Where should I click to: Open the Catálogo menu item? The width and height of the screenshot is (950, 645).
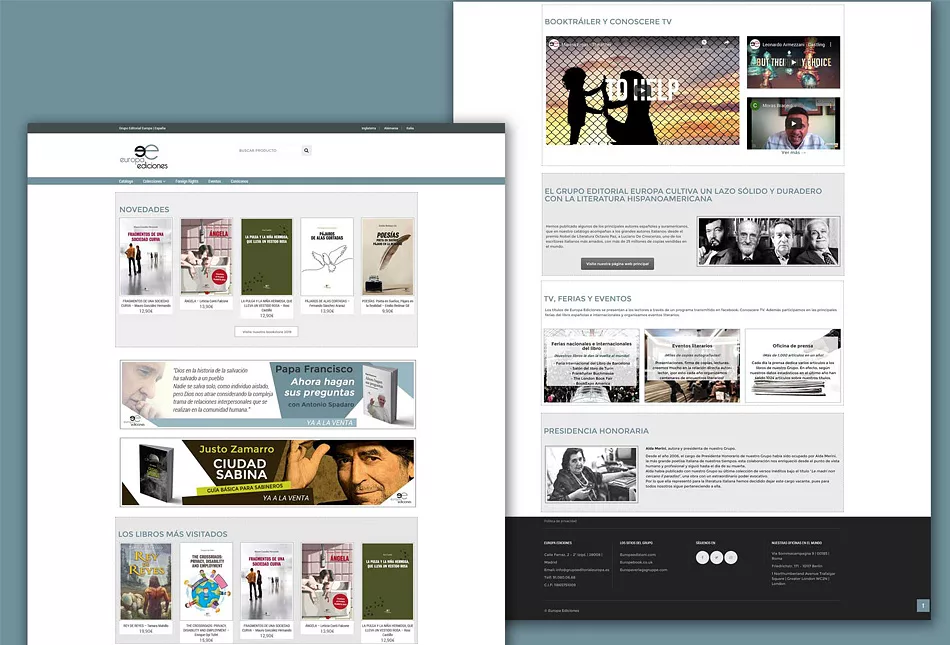pyautogui.click(x=126, y=181)
